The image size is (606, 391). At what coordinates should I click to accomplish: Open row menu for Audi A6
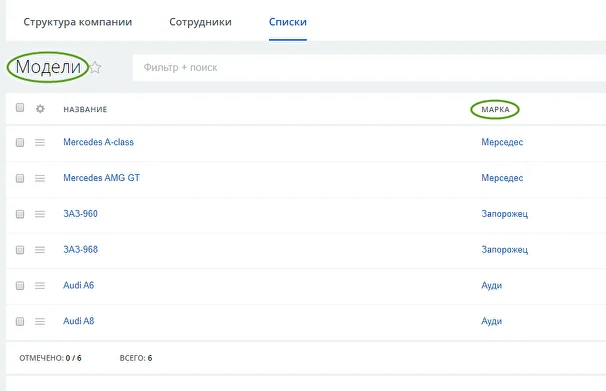click(x=40, y=286)
